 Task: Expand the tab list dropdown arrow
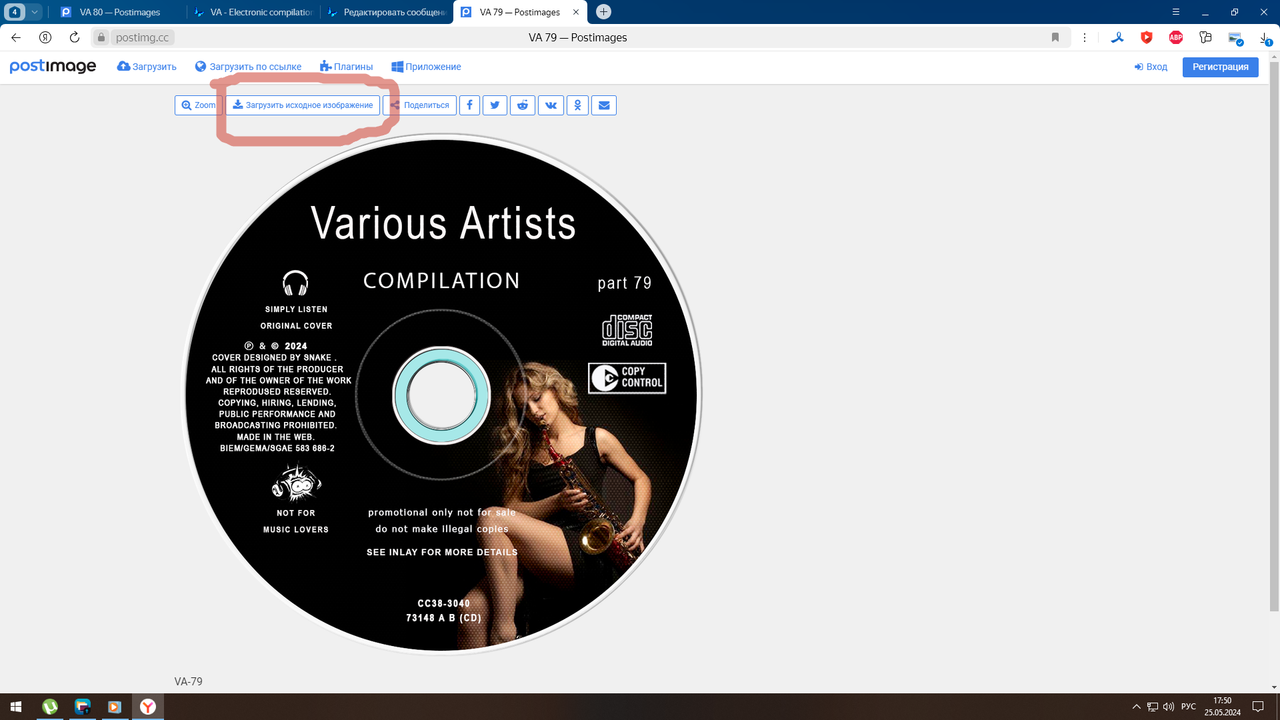point(36,12)
